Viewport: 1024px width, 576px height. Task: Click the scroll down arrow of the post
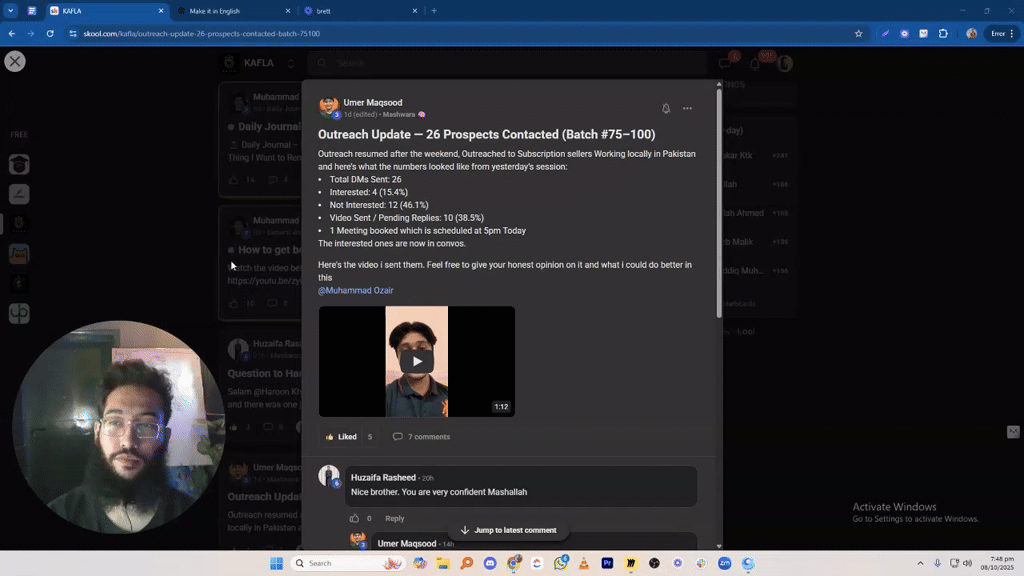click(719, 545)
